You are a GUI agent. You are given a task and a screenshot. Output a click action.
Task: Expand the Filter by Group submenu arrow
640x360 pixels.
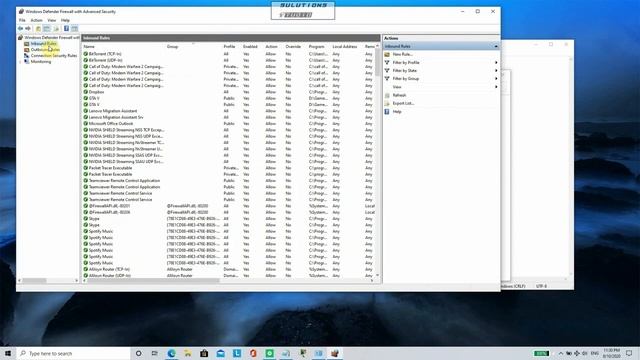click(x=496, y=78)
